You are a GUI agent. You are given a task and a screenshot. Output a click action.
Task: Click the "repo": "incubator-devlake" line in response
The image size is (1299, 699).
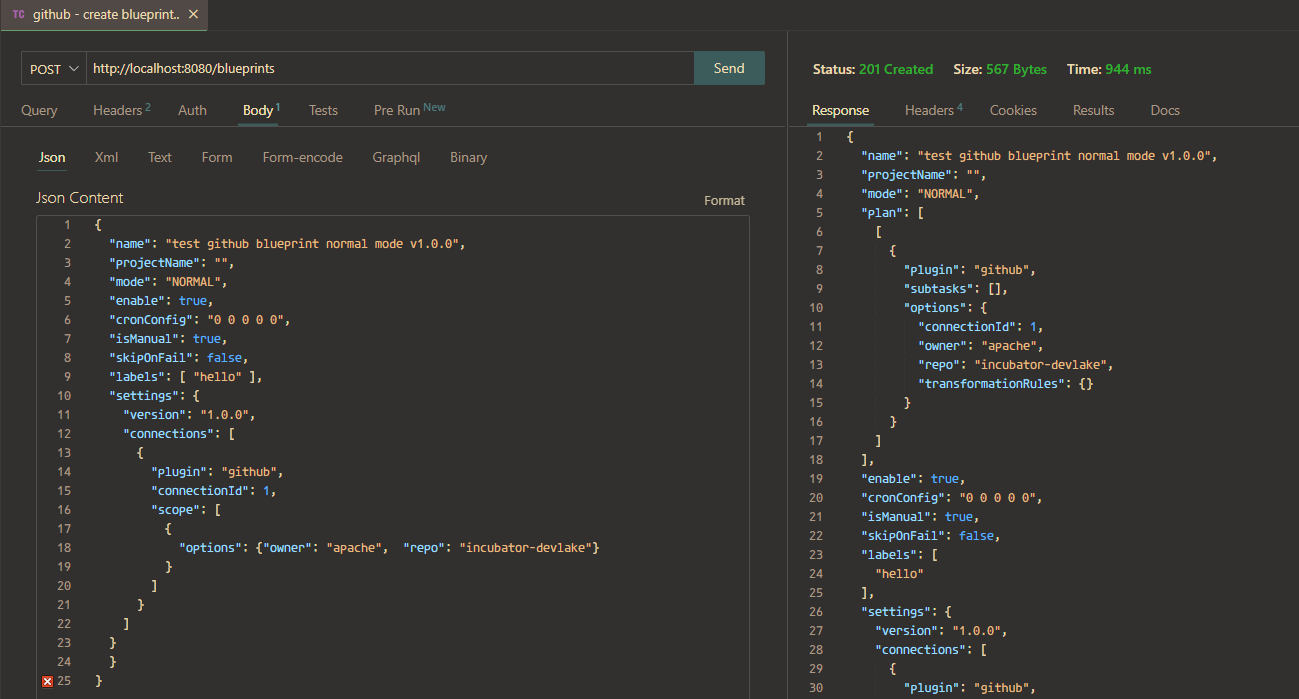(1016, 364)
